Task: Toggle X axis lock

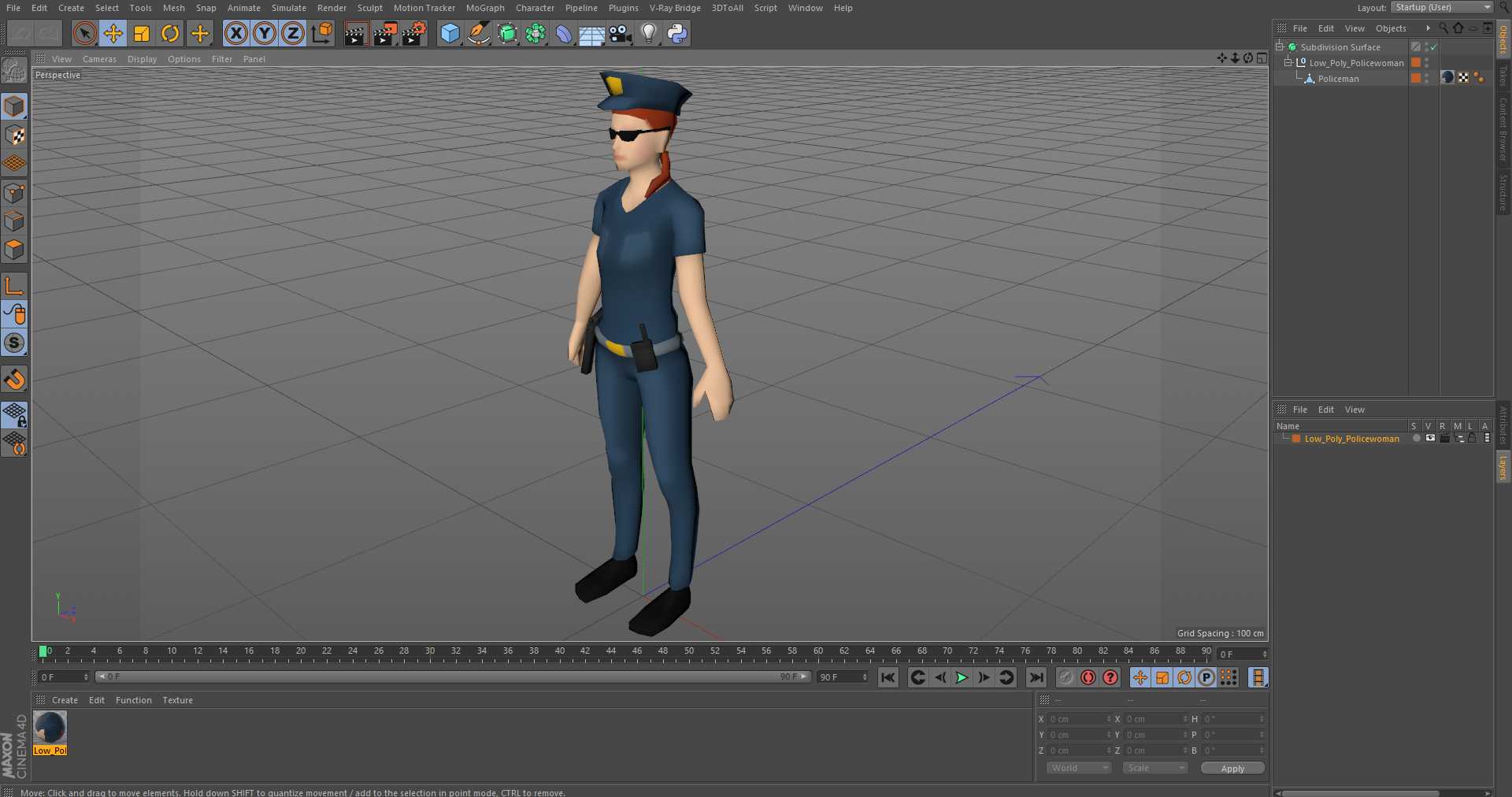Action: [x=235, y=34]
